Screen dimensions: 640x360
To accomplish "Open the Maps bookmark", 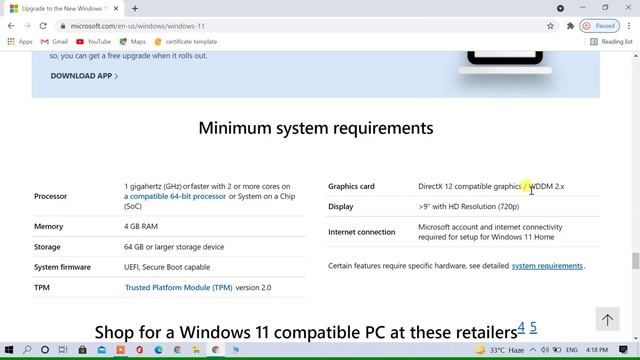I will 133,42.
